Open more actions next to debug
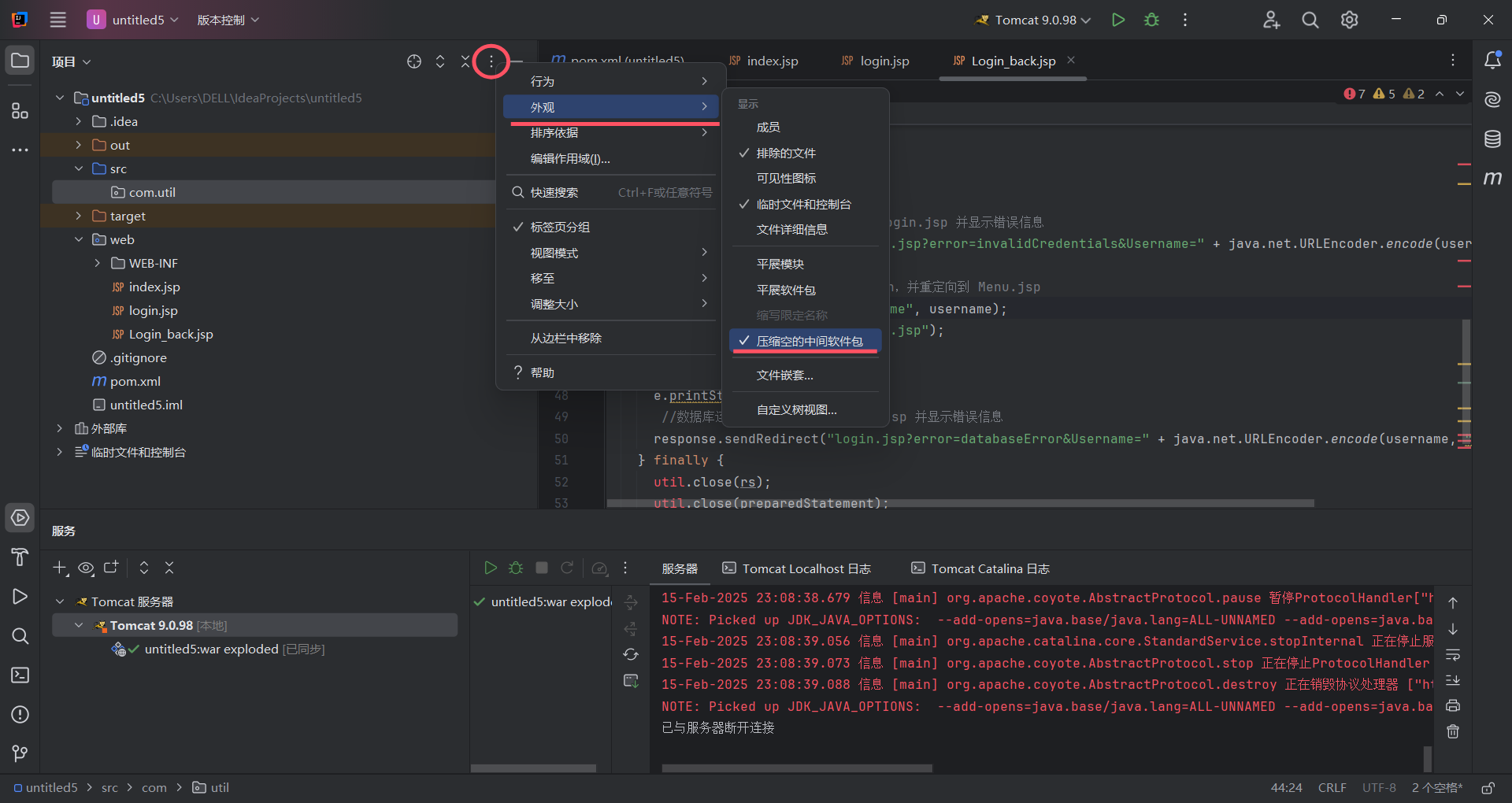Viewport: 1512px width, 803px height. pos(1185,20)
